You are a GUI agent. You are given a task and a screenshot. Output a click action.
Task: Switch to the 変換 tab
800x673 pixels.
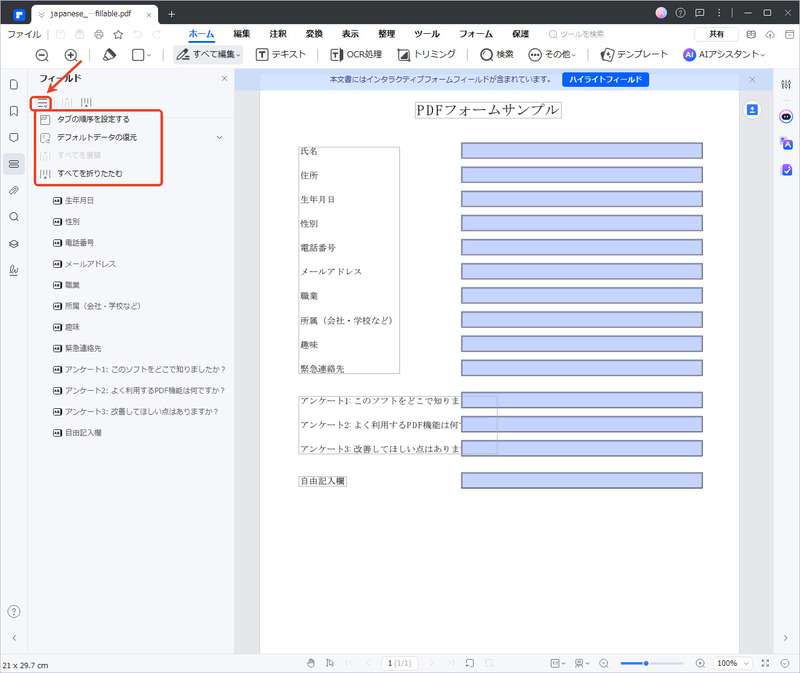click(314, 34)
